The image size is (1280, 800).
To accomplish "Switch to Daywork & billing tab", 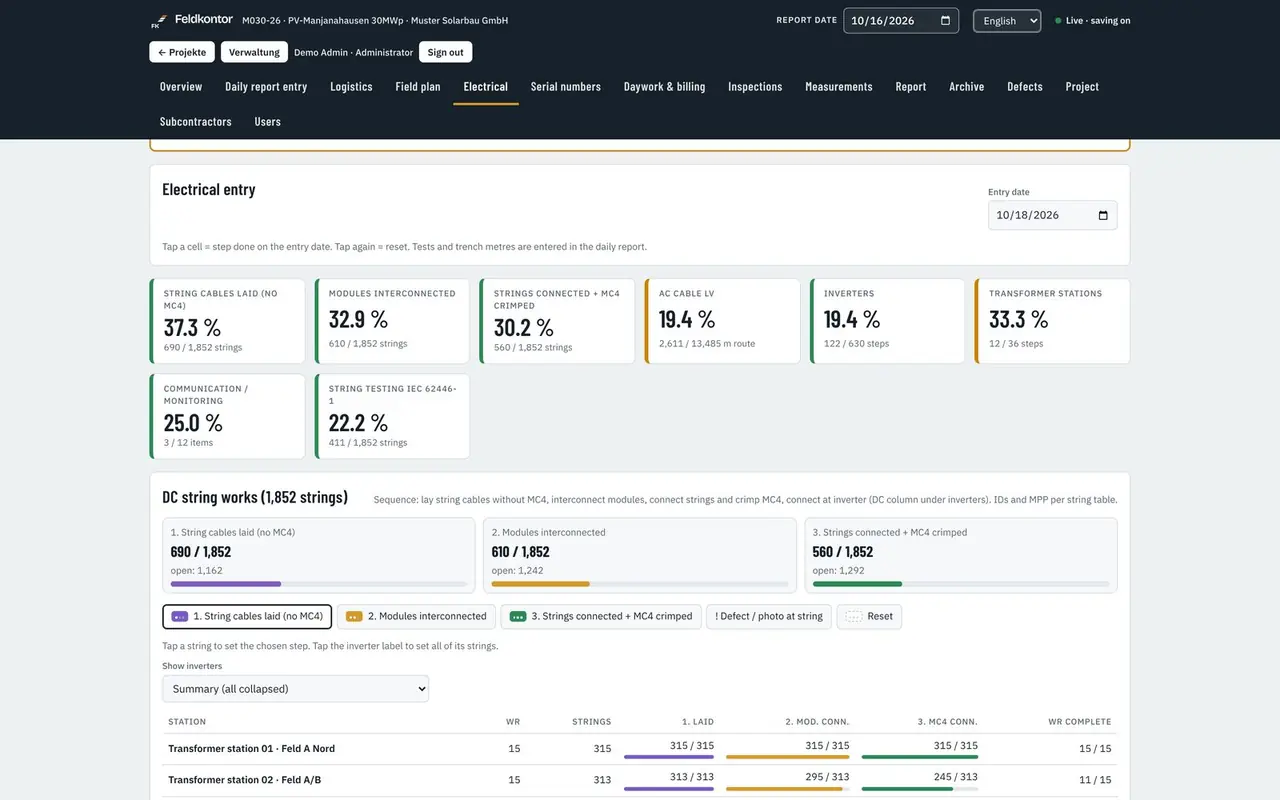I will 665,87.
